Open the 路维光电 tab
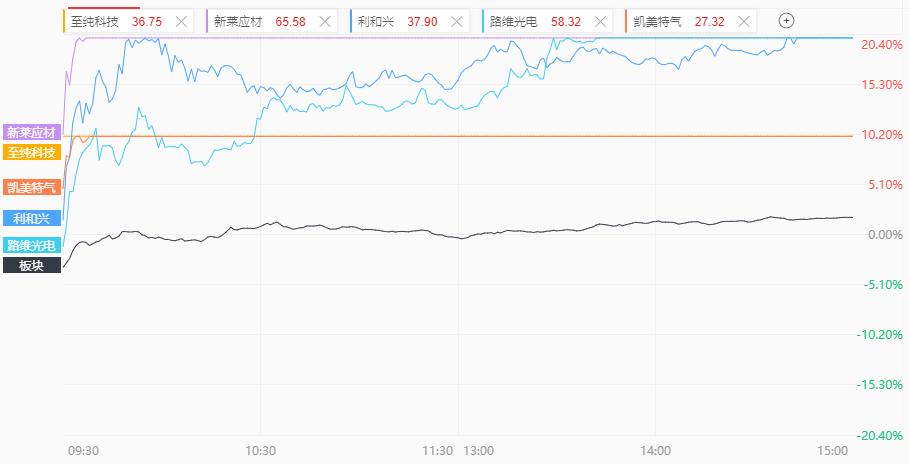 click(x=514, y=21)
